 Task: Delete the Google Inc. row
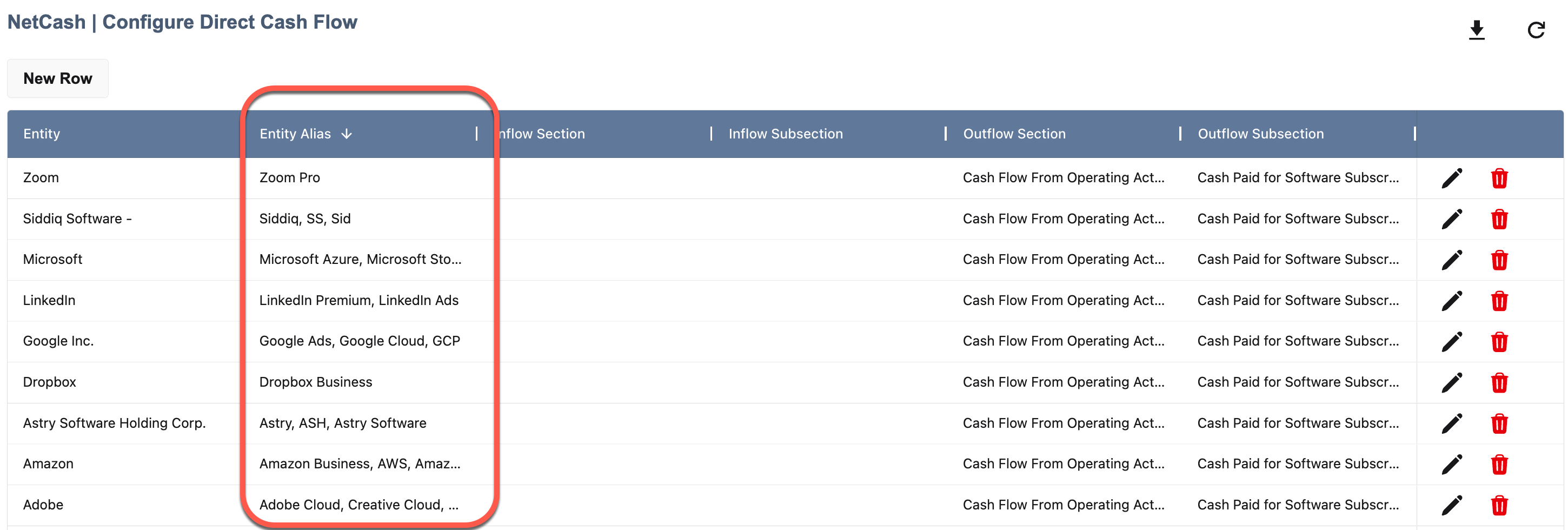(1499, 341)
